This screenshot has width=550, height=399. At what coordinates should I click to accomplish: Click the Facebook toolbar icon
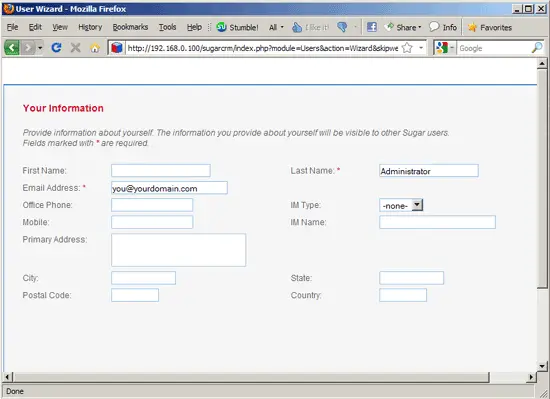coord(372,27)
